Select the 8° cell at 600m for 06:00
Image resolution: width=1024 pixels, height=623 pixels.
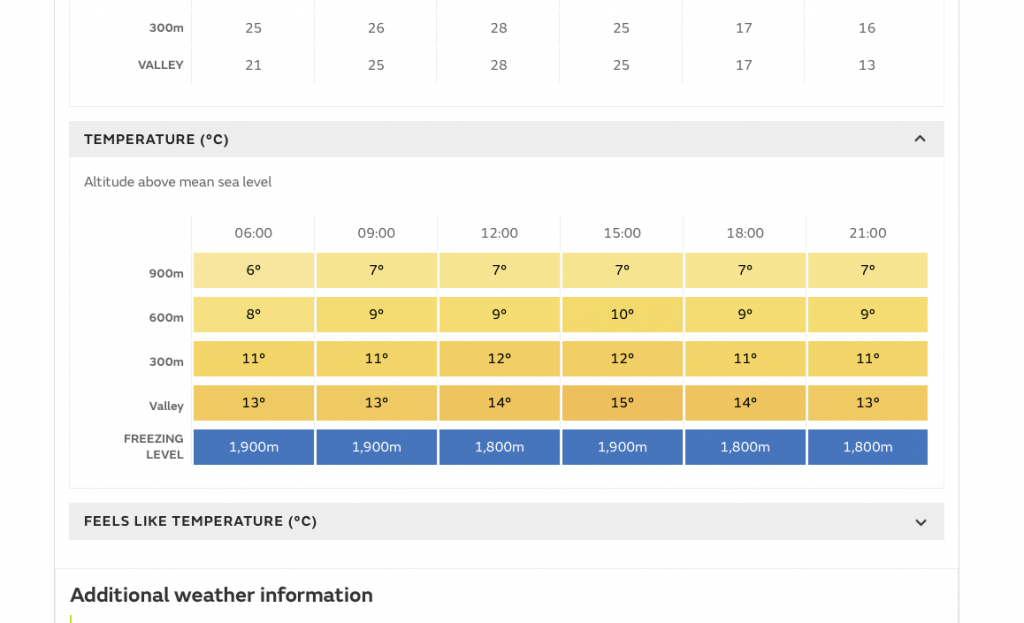point(253,314)
